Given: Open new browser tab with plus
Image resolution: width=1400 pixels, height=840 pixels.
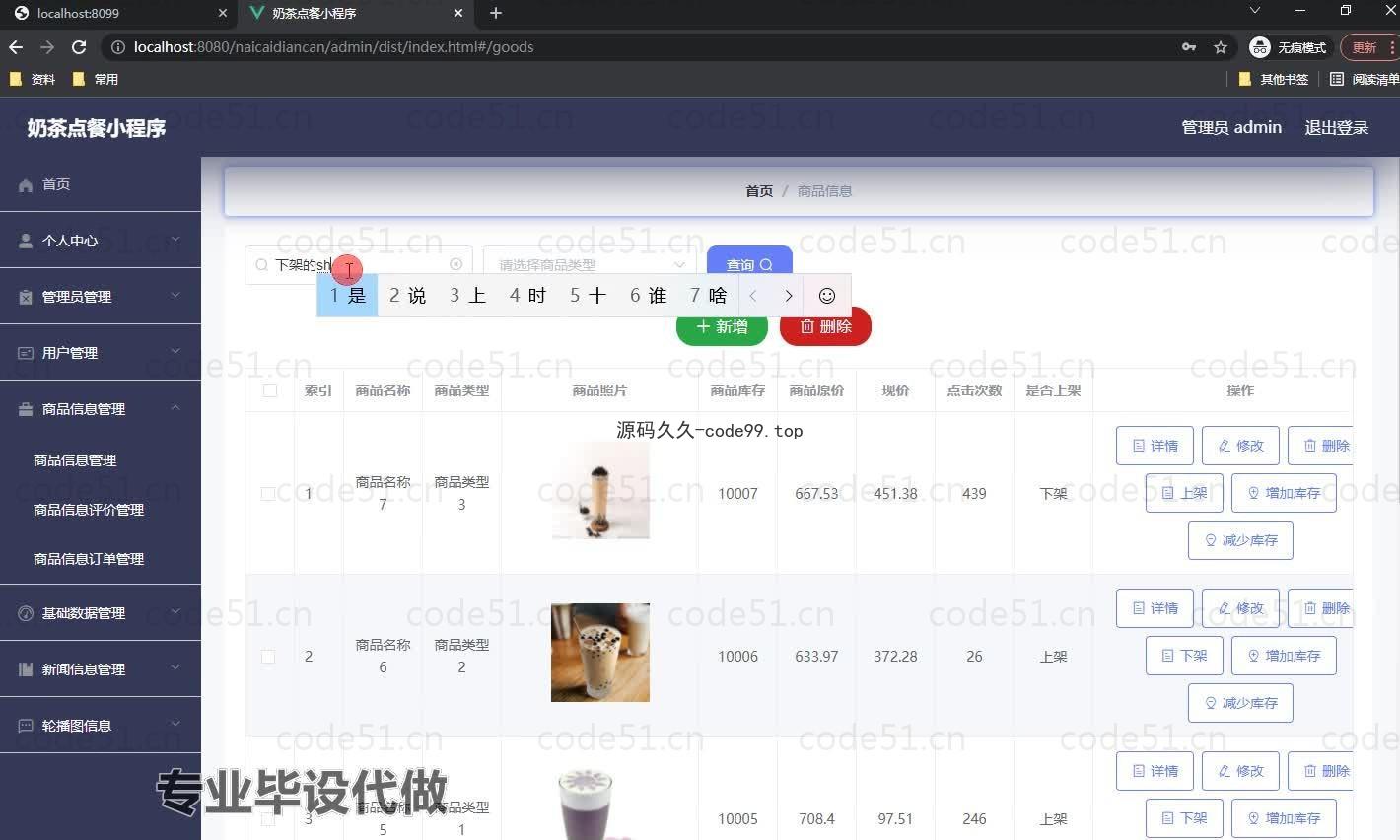Looking at the screenshot, I should [x=496, y=13].
